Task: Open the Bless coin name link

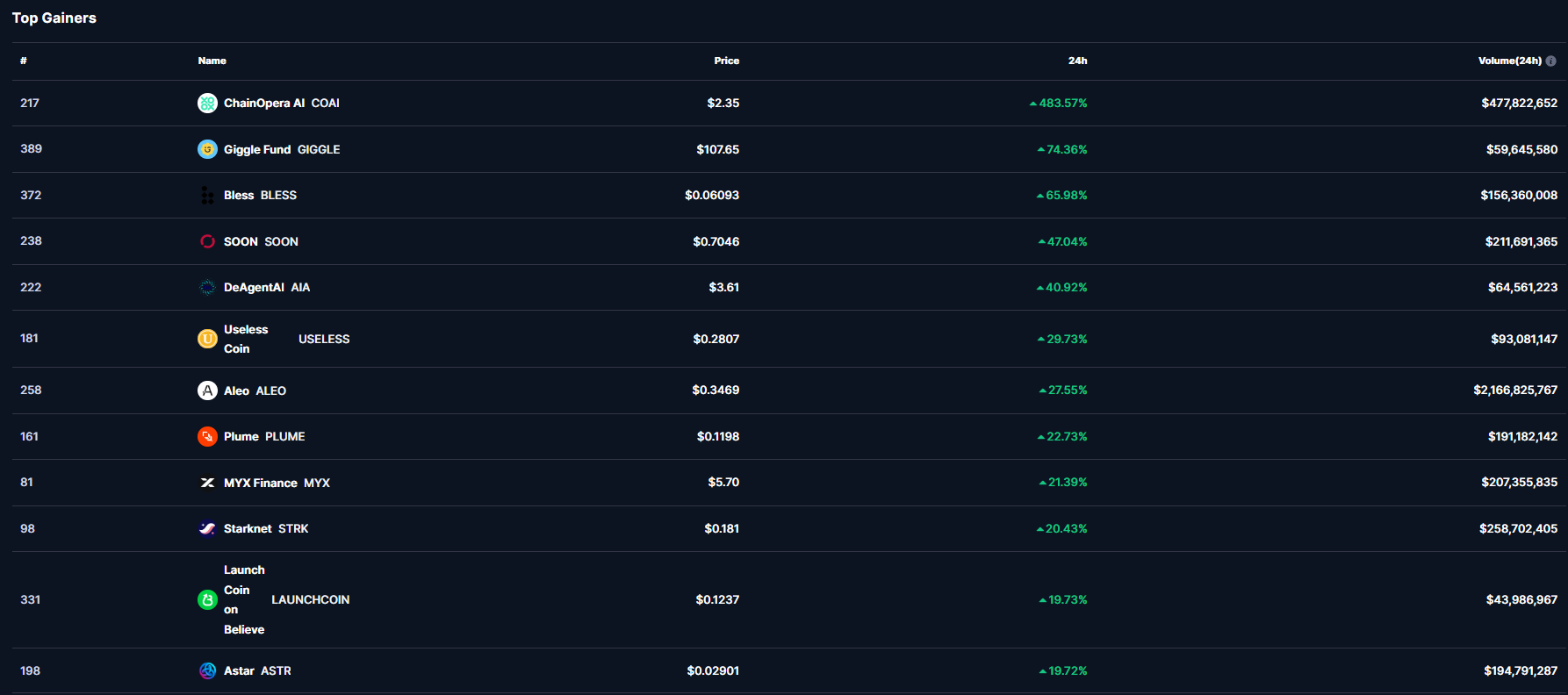Action: coord(239,195)
